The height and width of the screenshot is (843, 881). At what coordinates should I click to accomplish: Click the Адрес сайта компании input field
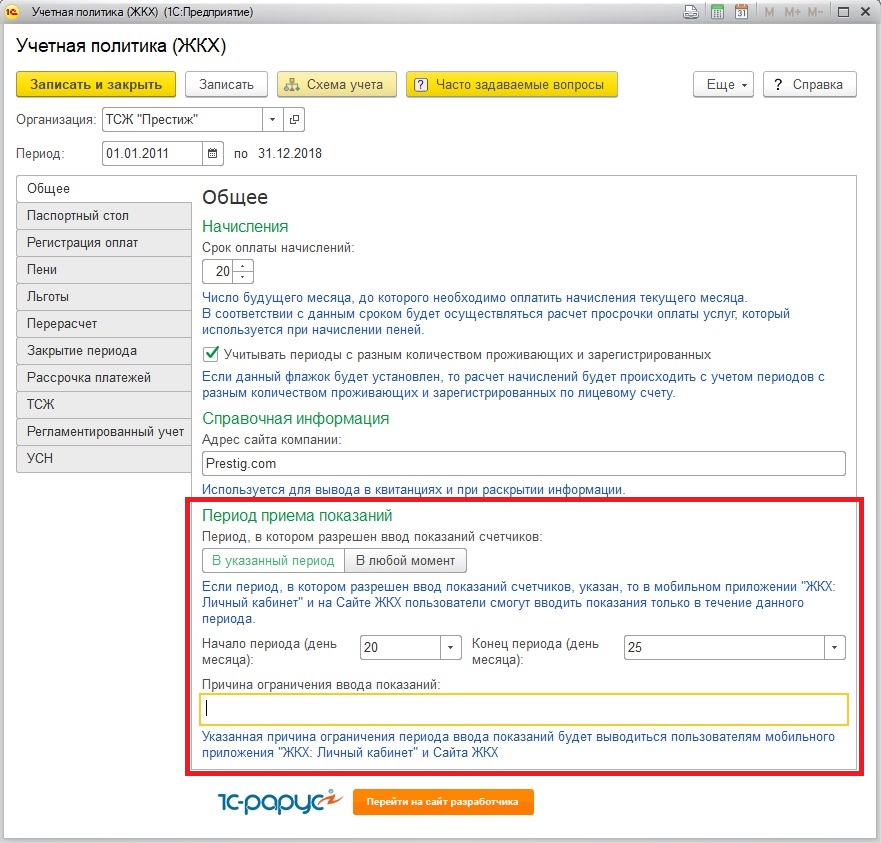coord(523,464)
